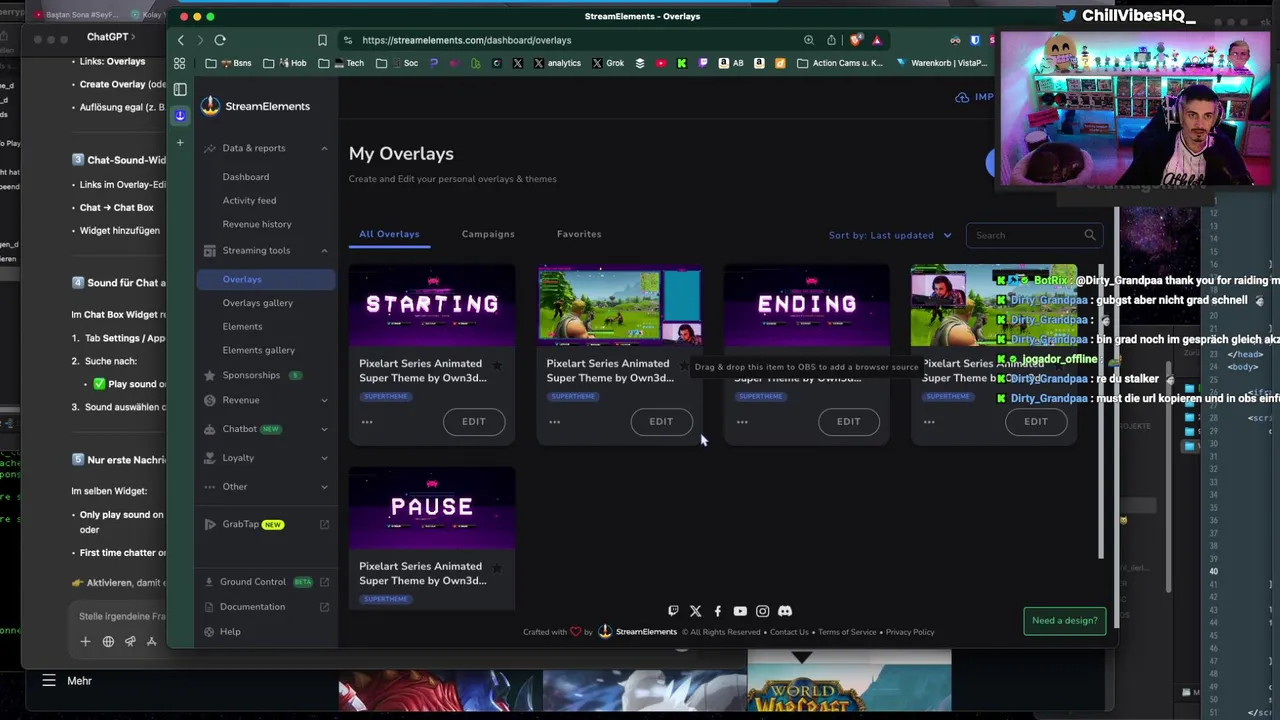Screen dimensions: 1280x720
Task: Click the Brave rewards triangle icon
Action: click(x=877, y=40)
